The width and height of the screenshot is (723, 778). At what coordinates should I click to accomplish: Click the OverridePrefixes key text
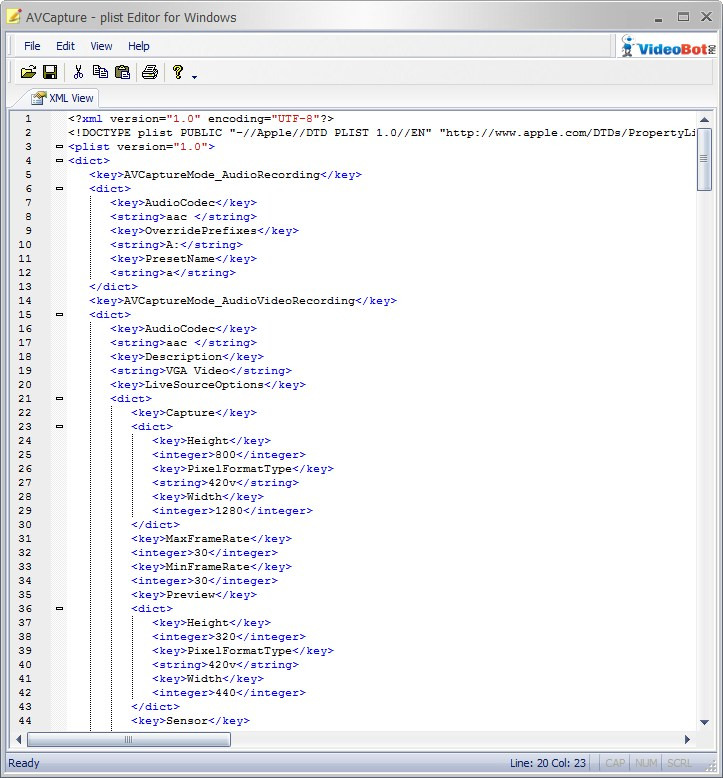(x=201, y=231)
